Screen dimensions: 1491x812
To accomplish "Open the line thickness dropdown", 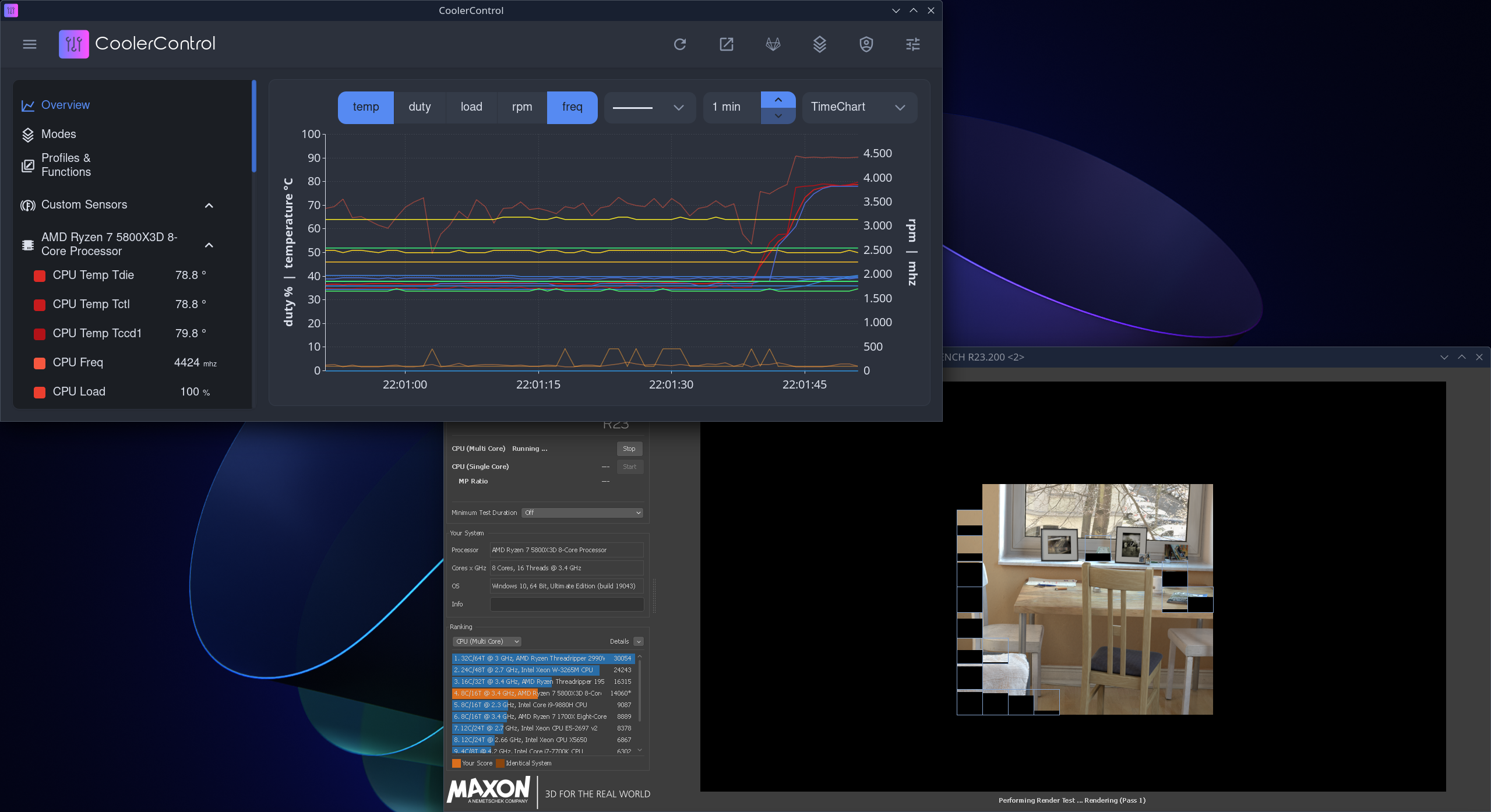I will tap(649, 107).
